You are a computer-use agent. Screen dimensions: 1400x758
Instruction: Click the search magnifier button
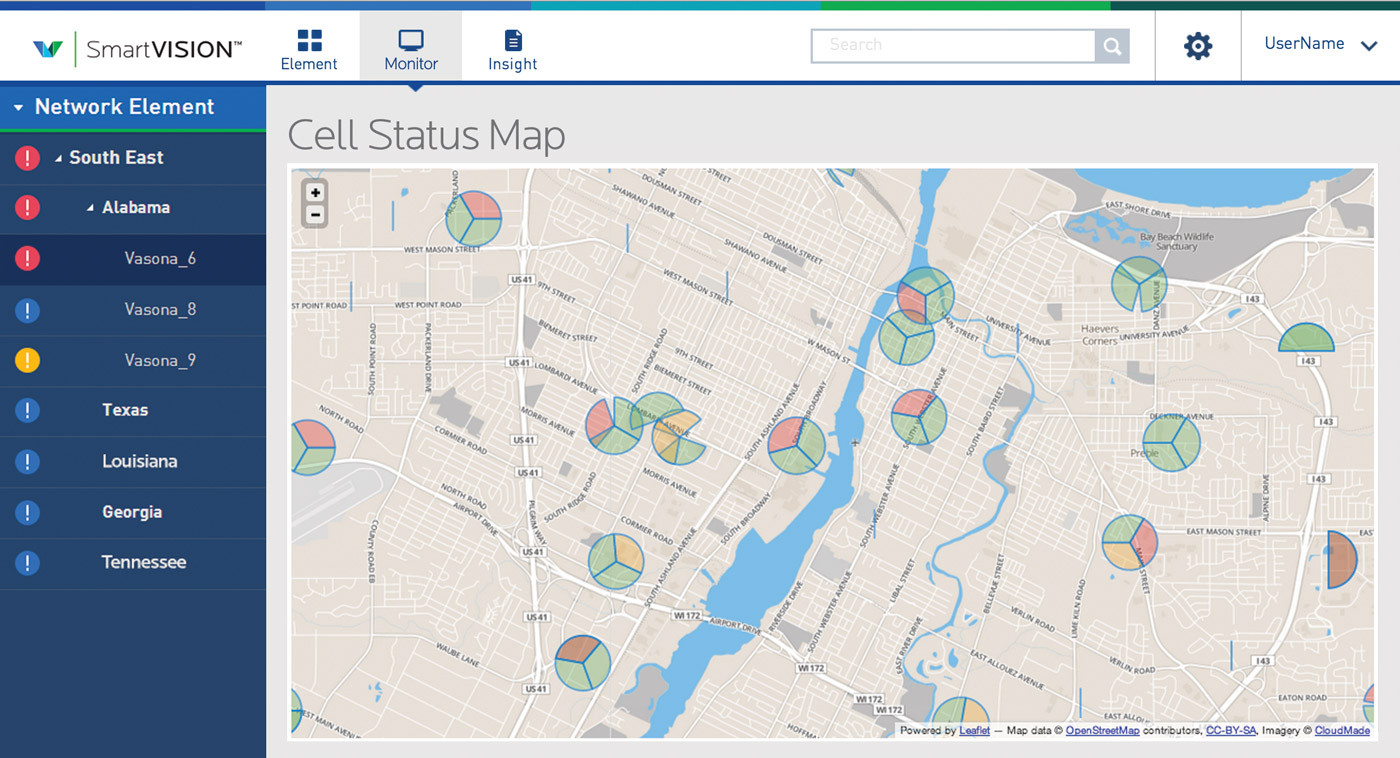click(1112, 46)
